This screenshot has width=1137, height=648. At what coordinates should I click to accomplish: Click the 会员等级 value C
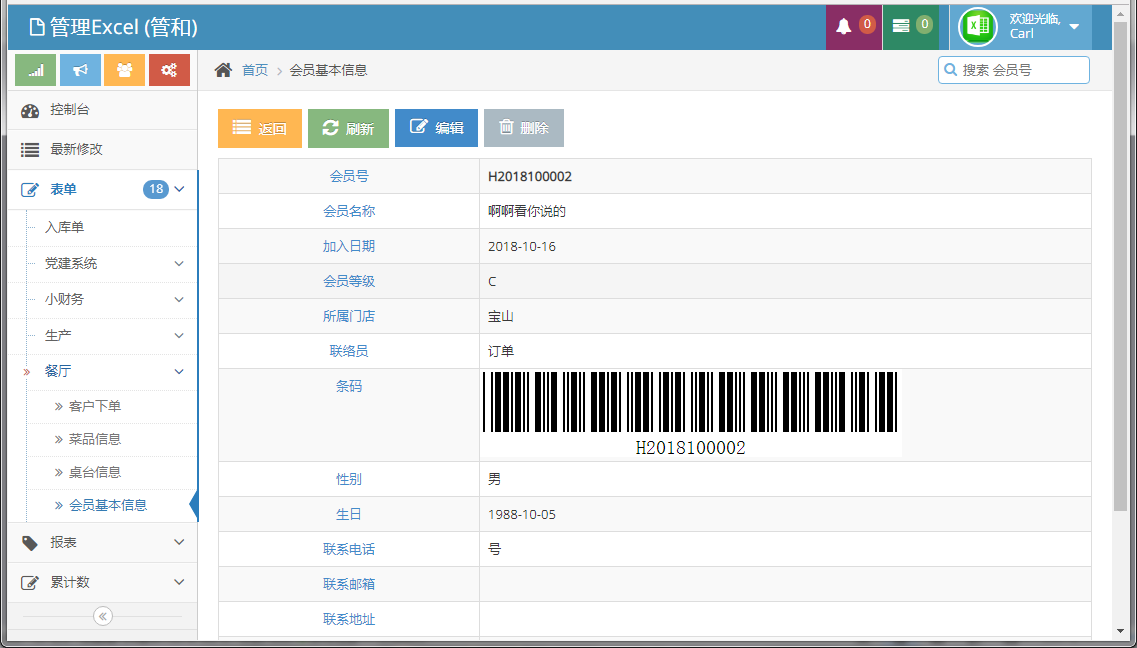coord(492,281)
